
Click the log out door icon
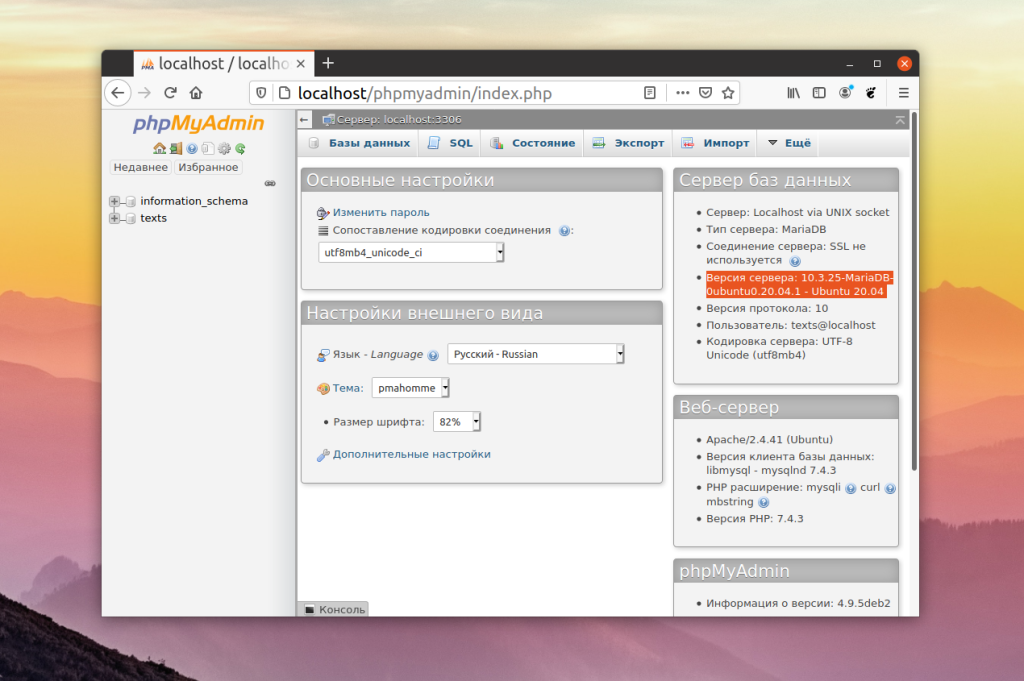(x=176, y=148)
